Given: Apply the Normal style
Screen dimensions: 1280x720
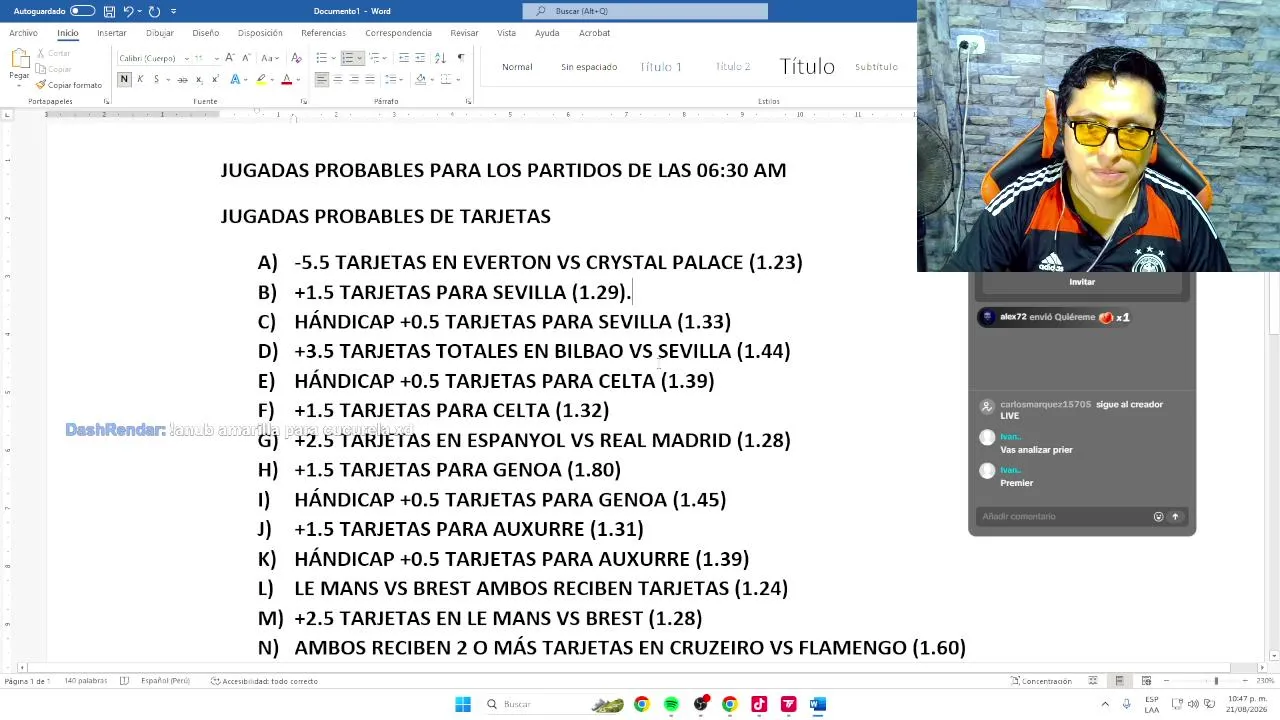Looking at the screenshot, I should pyautogui.click(x=517, y=67).
